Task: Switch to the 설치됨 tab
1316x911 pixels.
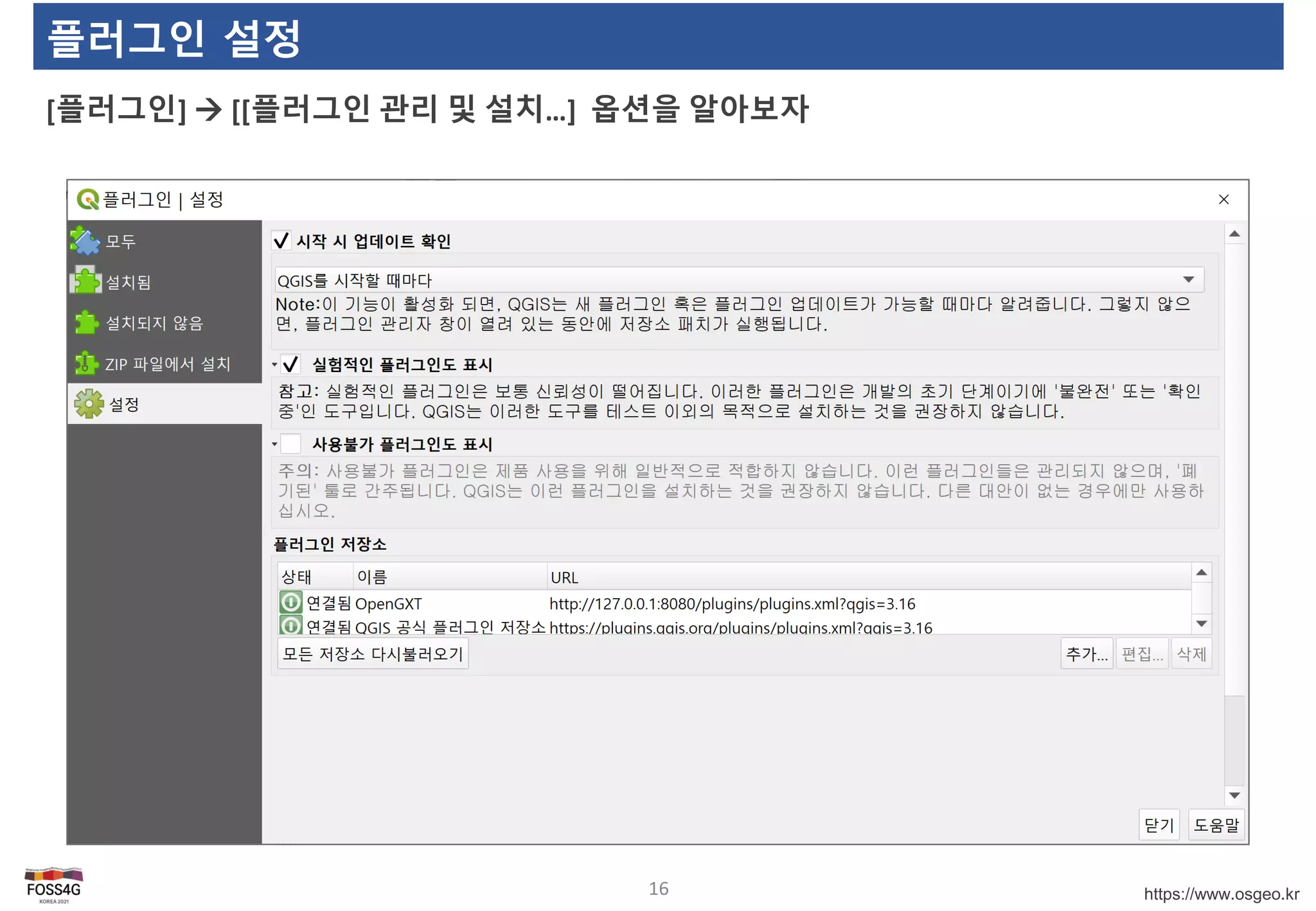Action: click(x=164, y=281)
